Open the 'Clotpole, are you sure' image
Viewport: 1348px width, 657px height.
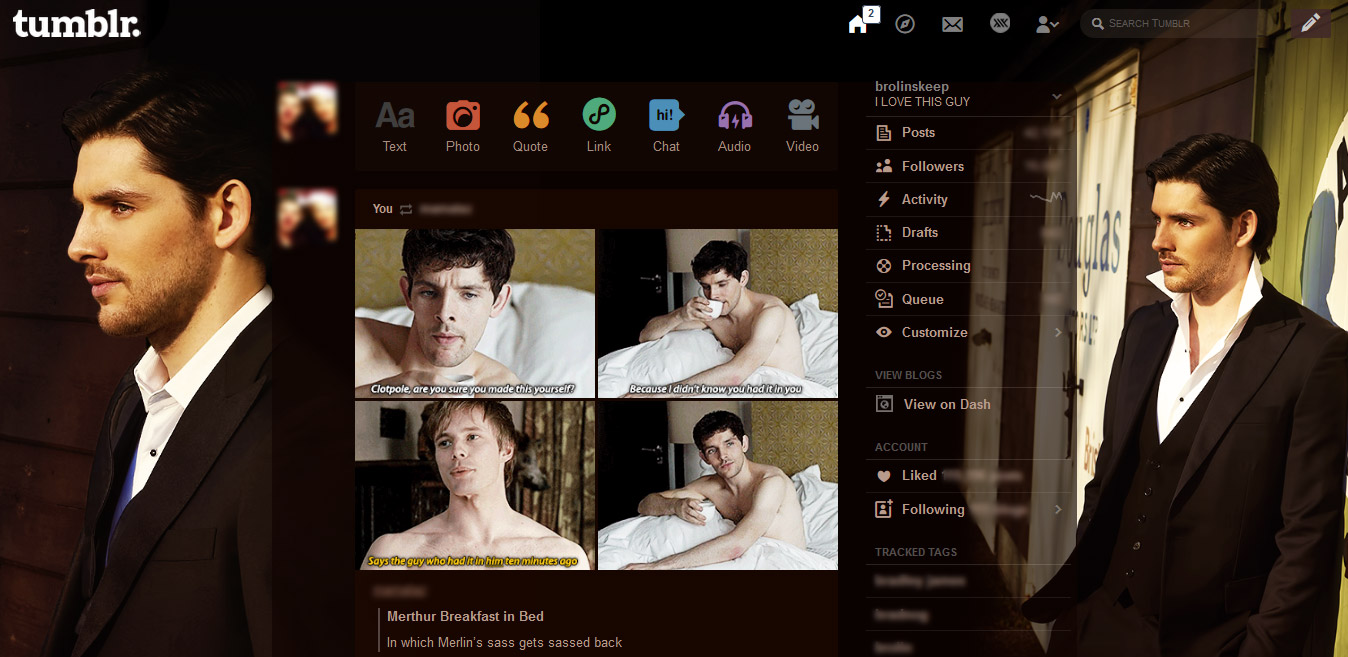coord(475,313)
